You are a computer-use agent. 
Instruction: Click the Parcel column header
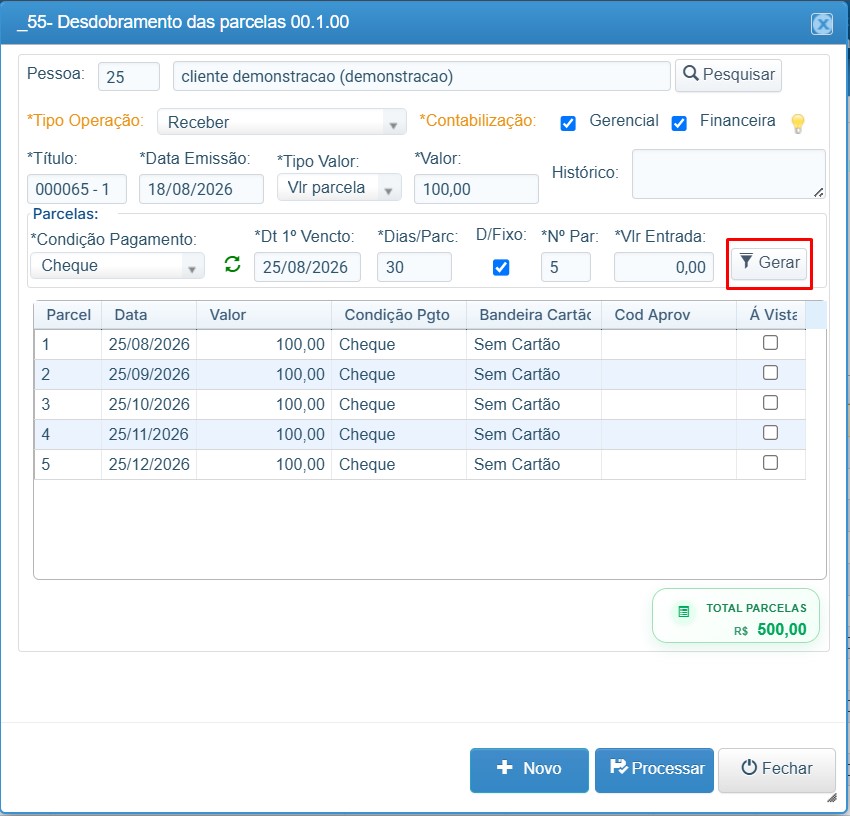pyautogui.click(x=68, y=315)
